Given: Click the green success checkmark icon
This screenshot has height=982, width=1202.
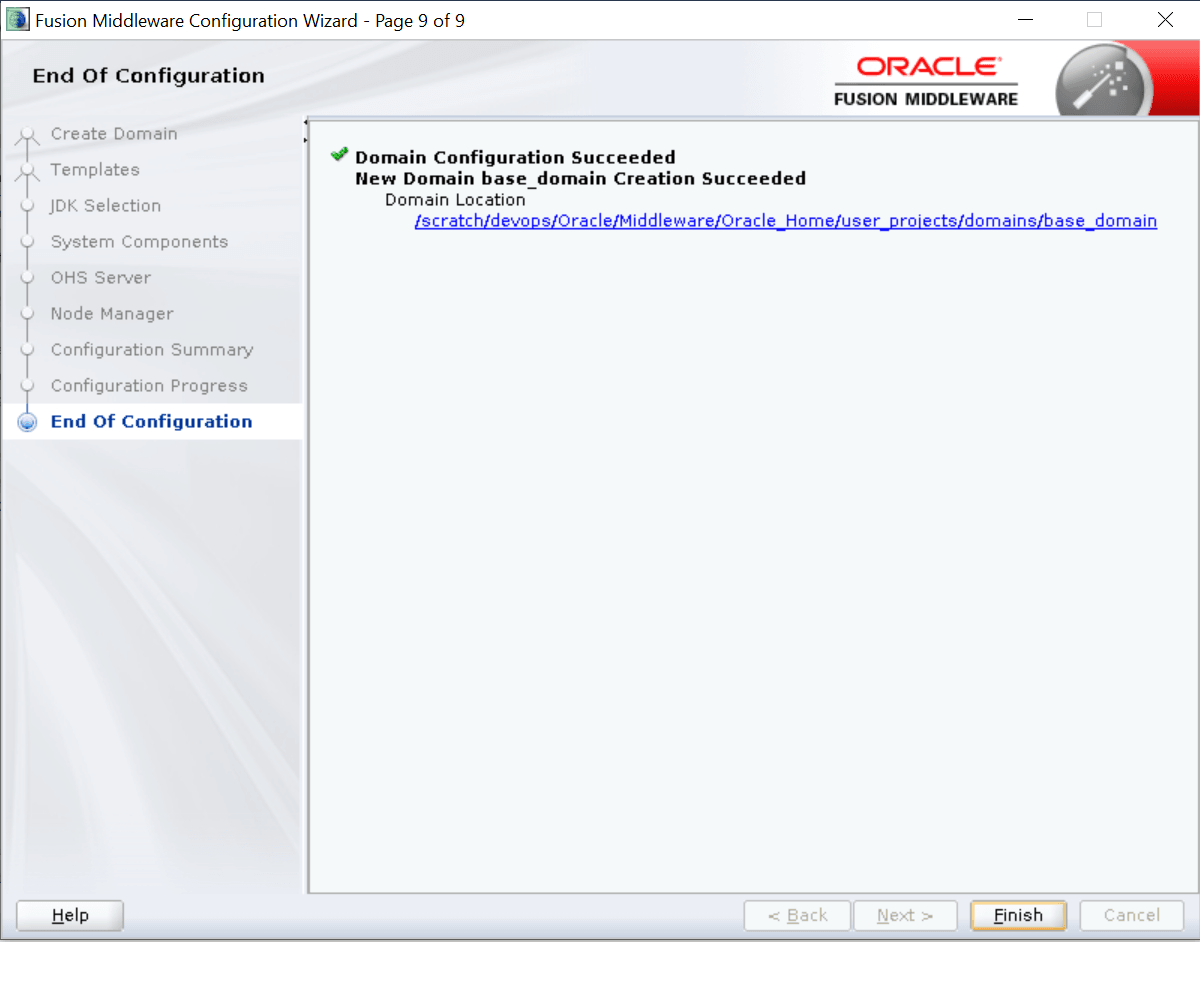Looking at the screenshot, I should pyautogui.click(x=340, y=155).
